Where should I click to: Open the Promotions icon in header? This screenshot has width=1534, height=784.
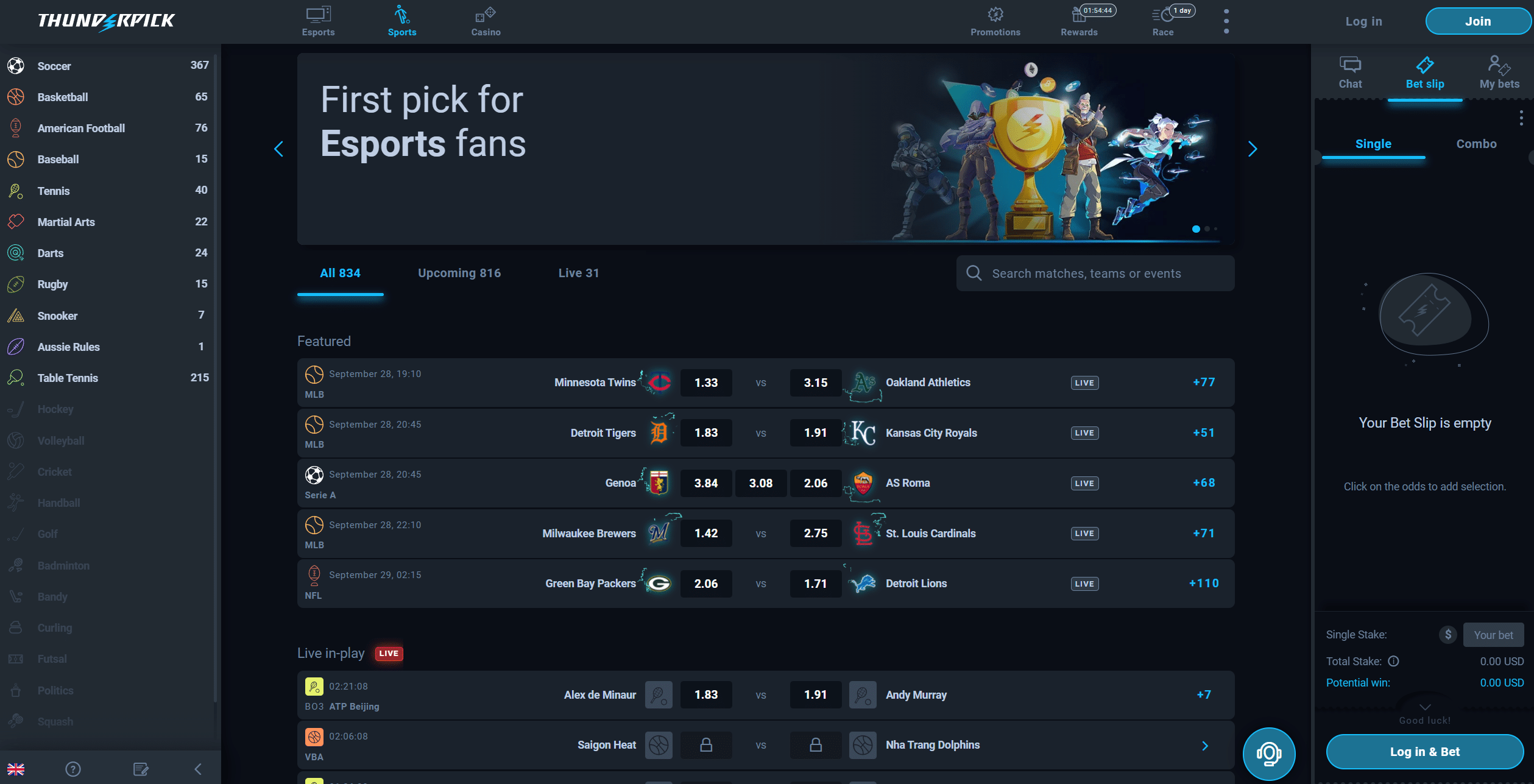click(995, 15)
